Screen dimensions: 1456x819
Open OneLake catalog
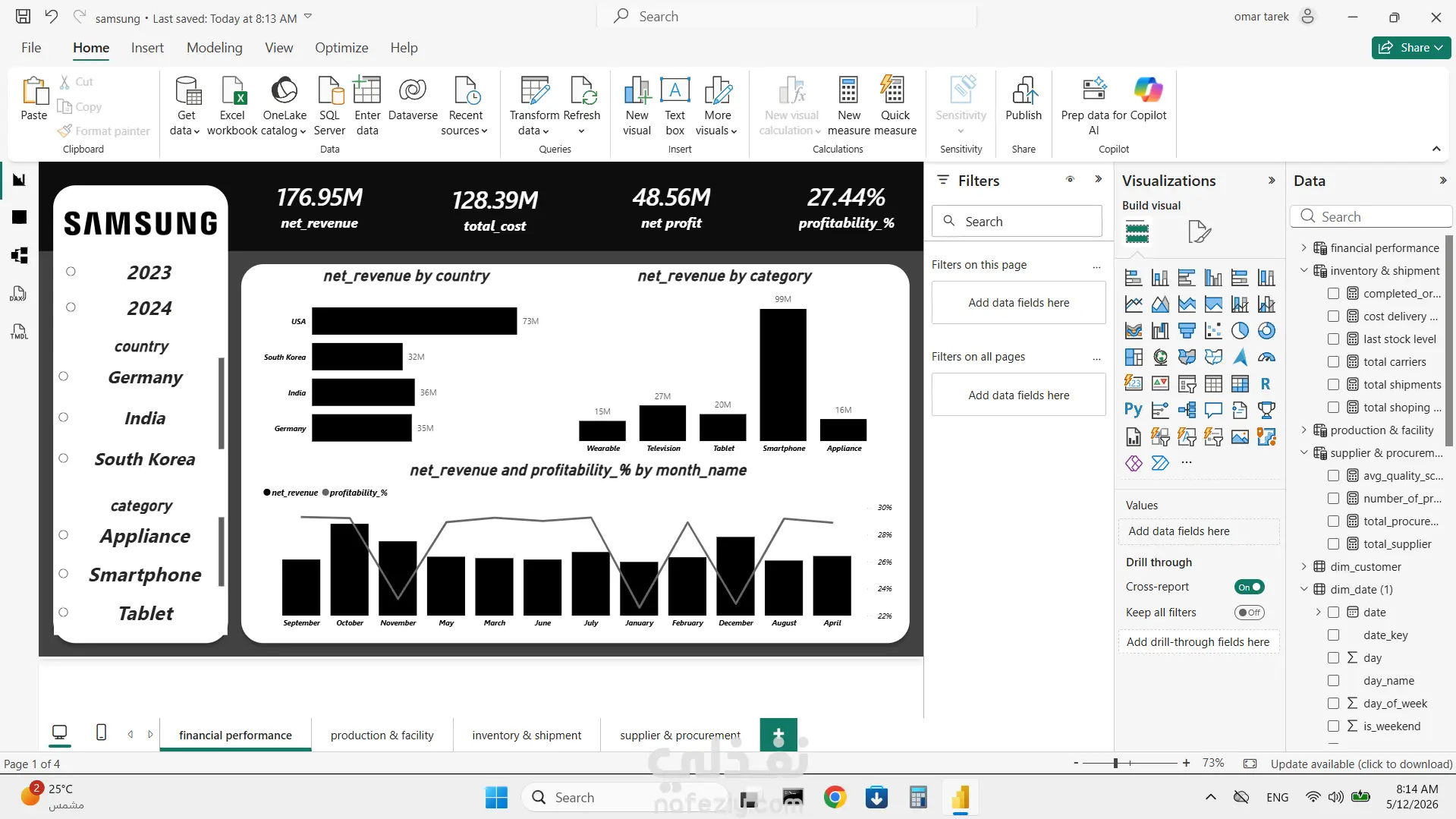pos(285,106)
